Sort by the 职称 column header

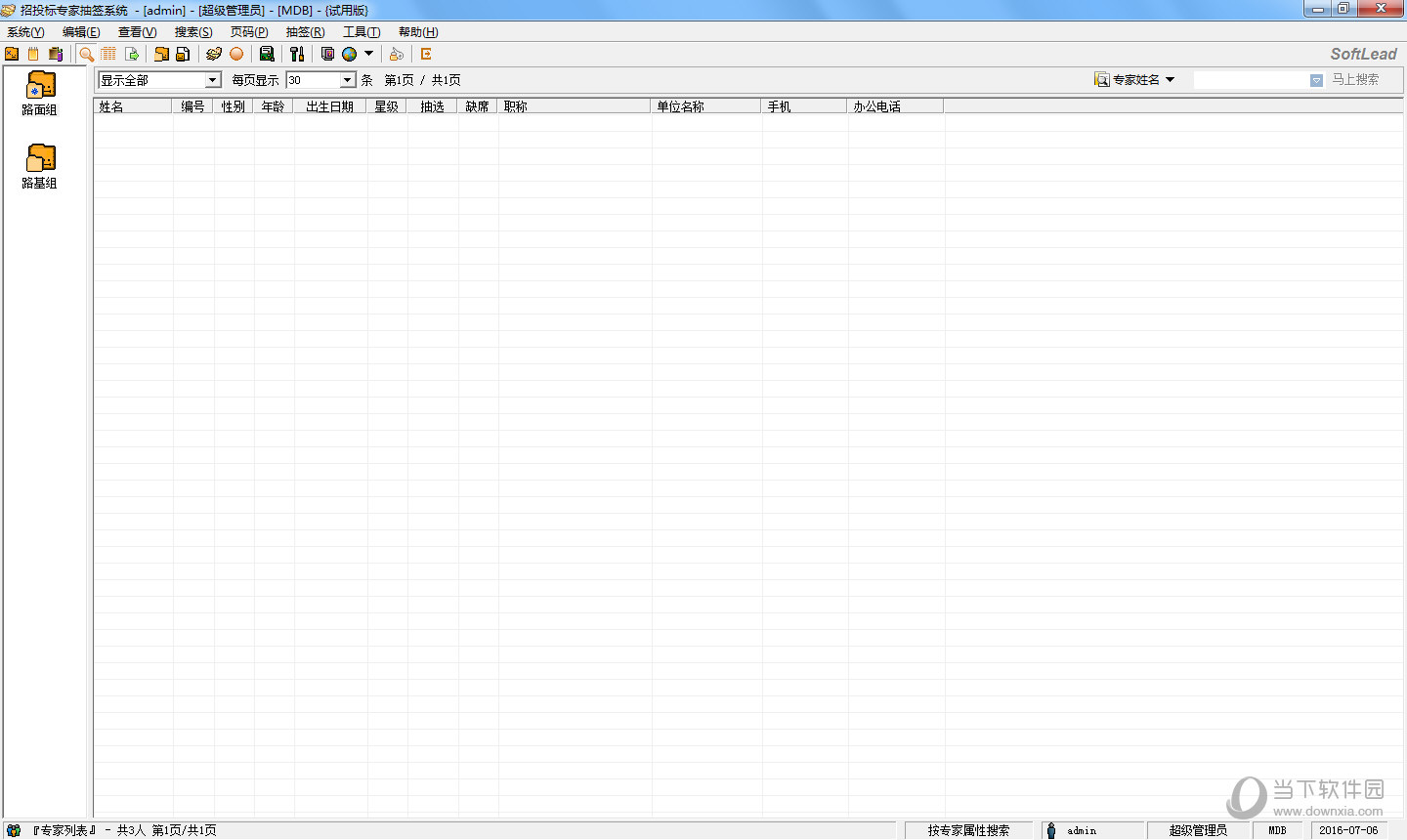pyautogui.click(x=575, y=106)
